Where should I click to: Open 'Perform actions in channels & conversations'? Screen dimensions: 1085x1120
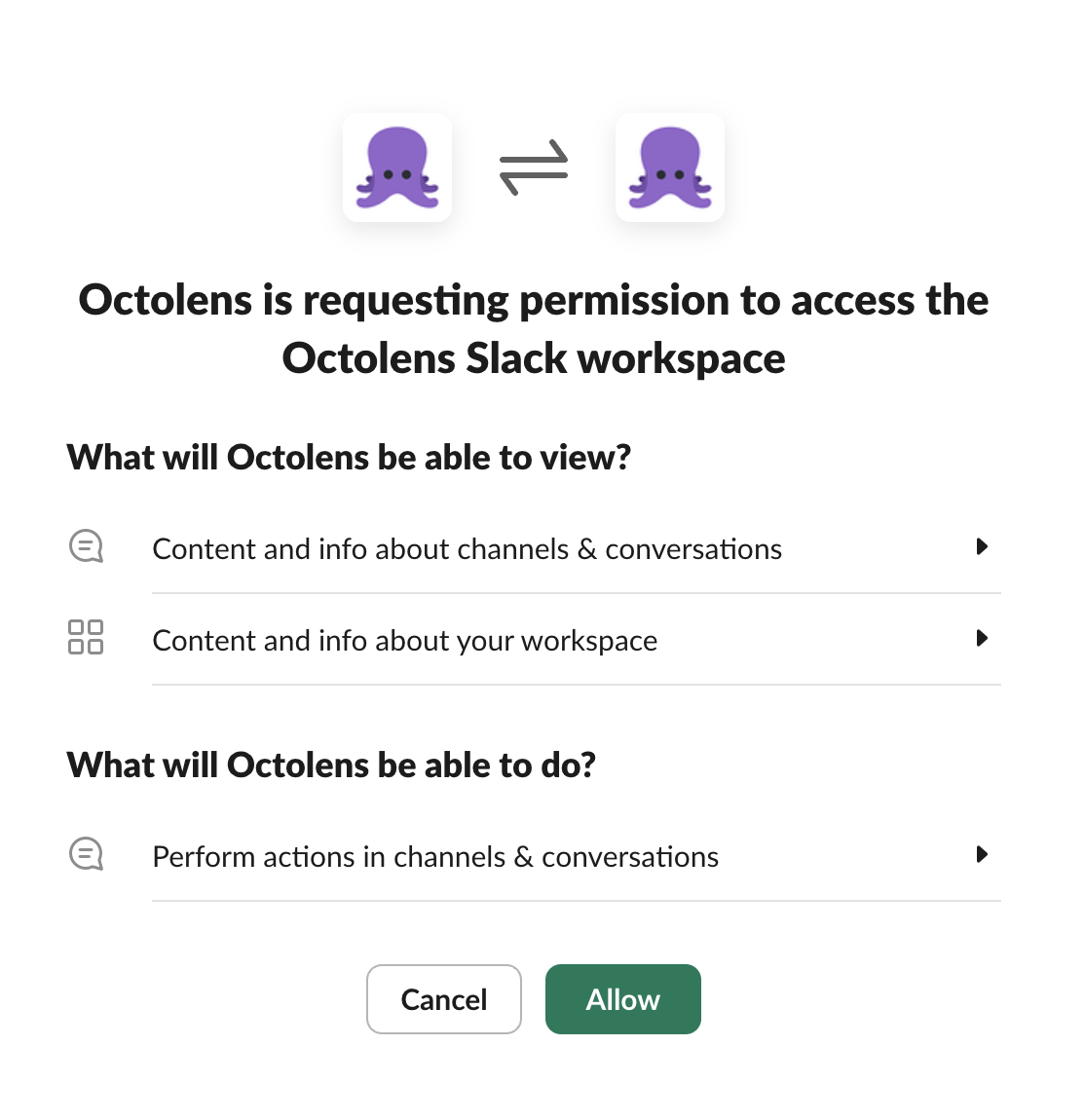[x=435, y=857]
